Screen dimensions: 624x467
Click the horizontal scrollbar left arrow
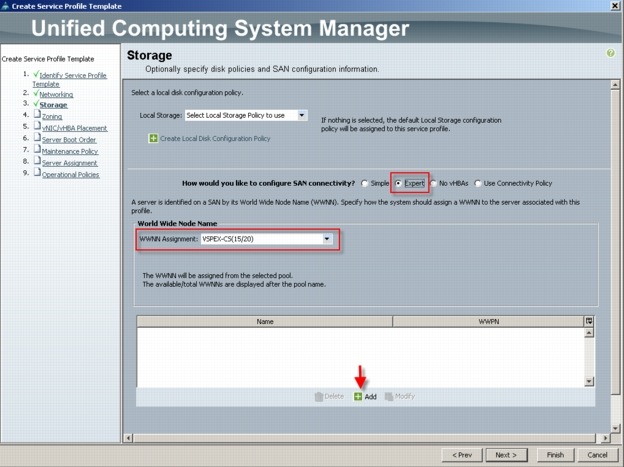tap(128, 438)
